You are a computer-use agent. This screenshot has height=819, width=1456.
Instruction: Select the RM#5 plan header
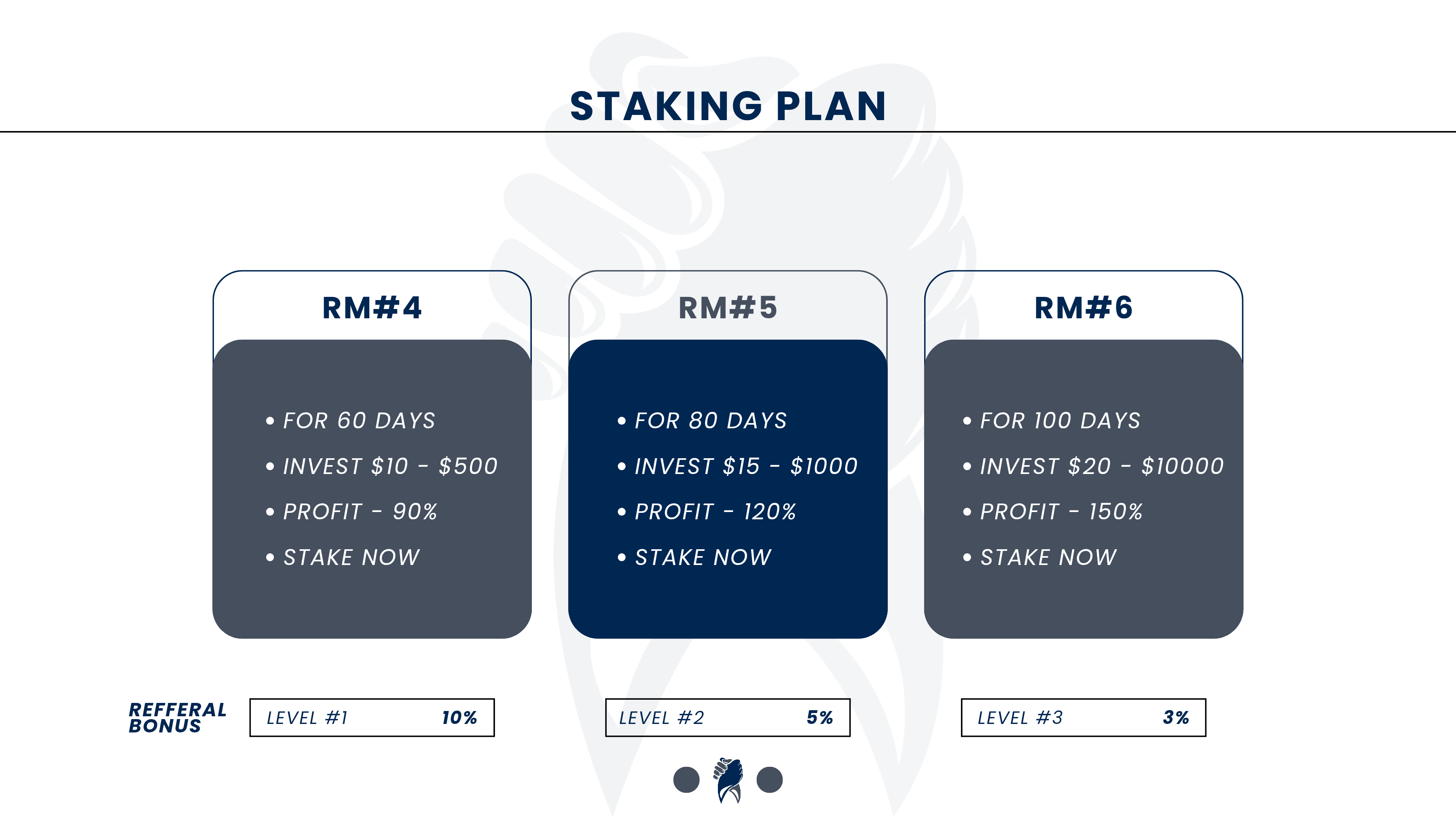[x=728, y=308]
